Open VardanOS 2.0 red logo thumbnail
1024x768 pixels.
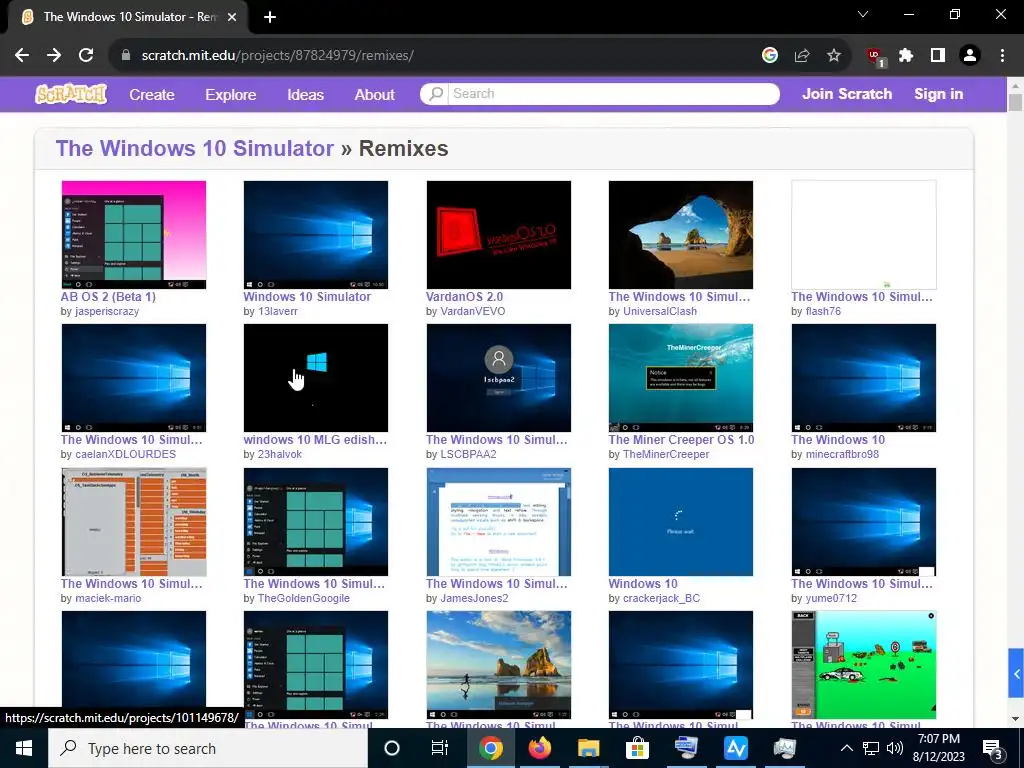point(498,234)
